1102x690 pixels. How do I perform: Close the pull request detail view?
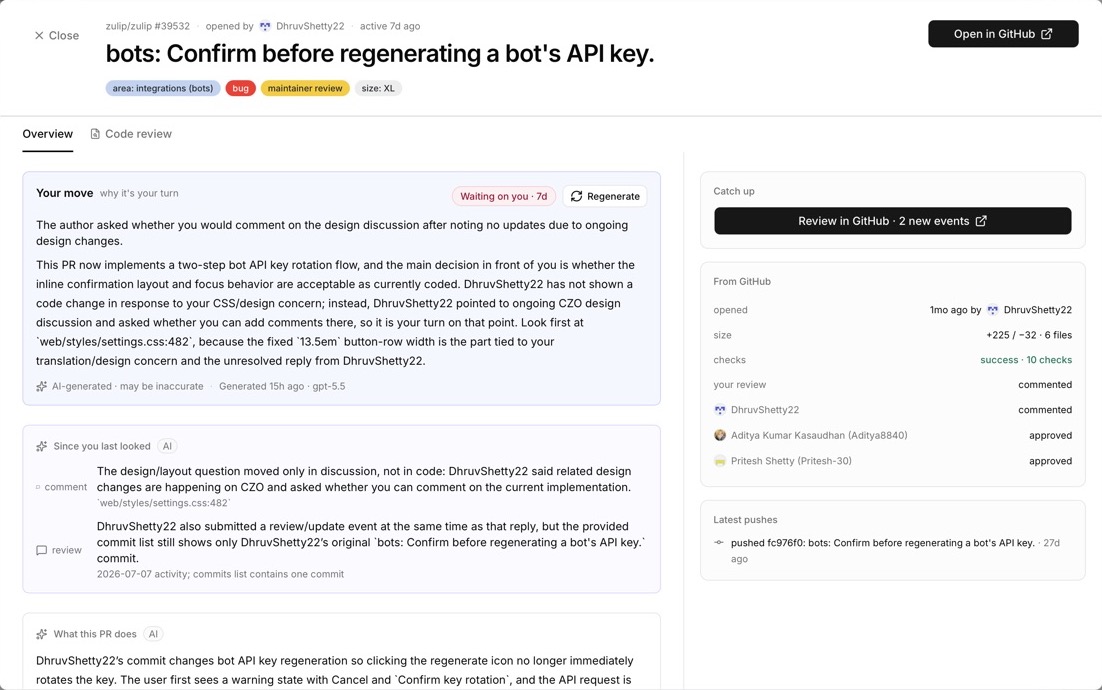(x=57, y=35)
